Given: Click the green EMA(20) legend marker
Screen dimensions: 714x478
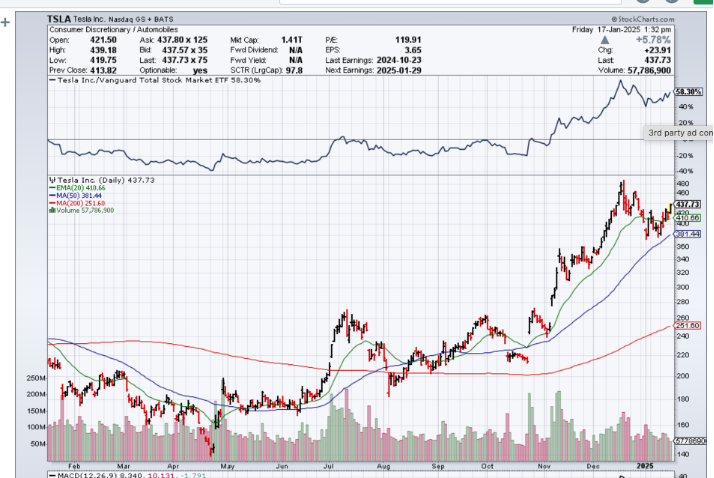Looking at the screenshot, I should tap(52, 187).
